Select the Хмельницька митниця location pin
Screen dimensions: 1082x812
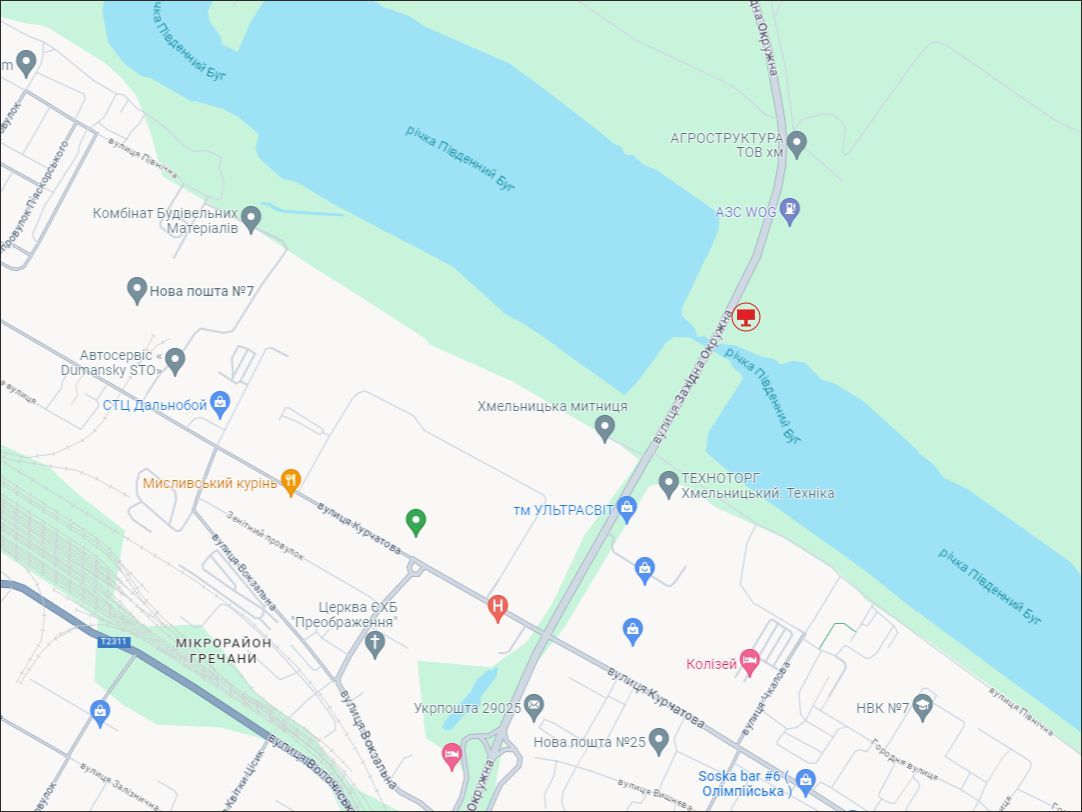tap(604, 428)
